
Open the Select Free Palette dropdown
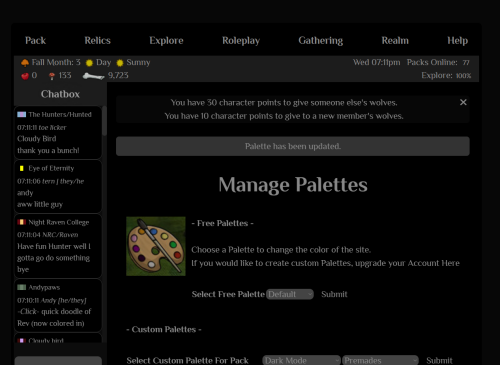click(x=290, y=294)
